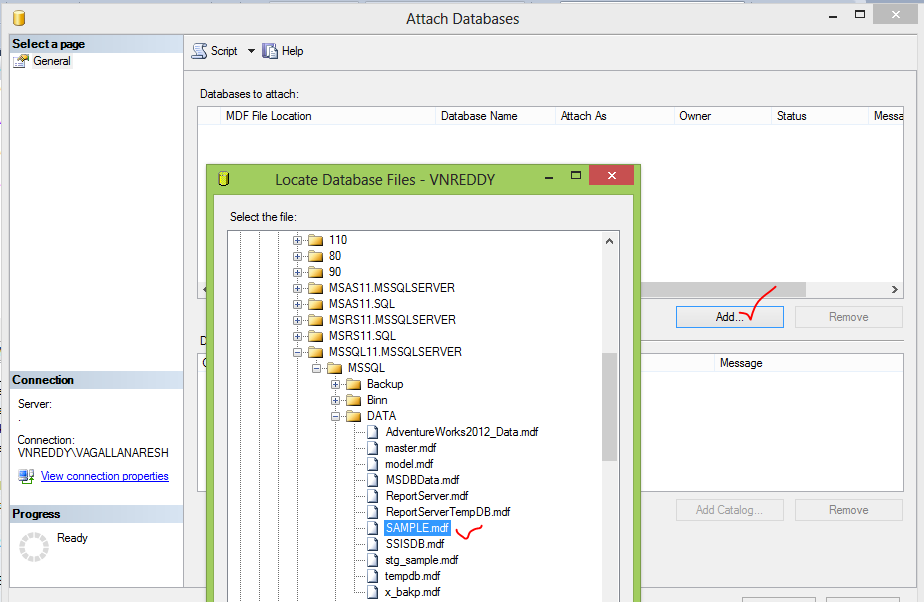Image resolution: width=924 pixels, height=602 pixels.
Task: Select MSDBData.mdf file
Action: (x=423, y=480)
